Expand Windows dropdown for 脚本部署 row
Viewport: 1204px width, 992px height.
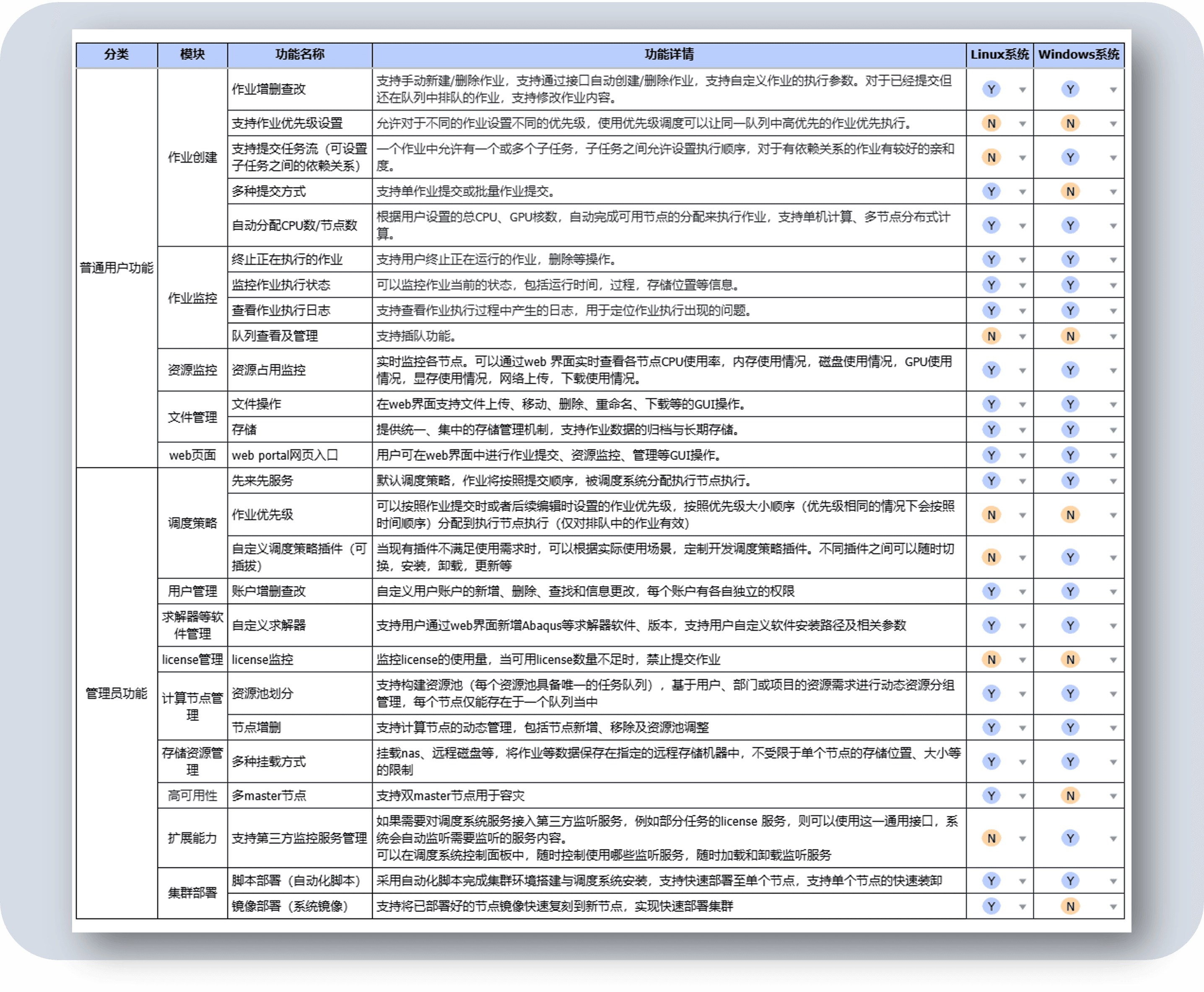[1113, 881]
